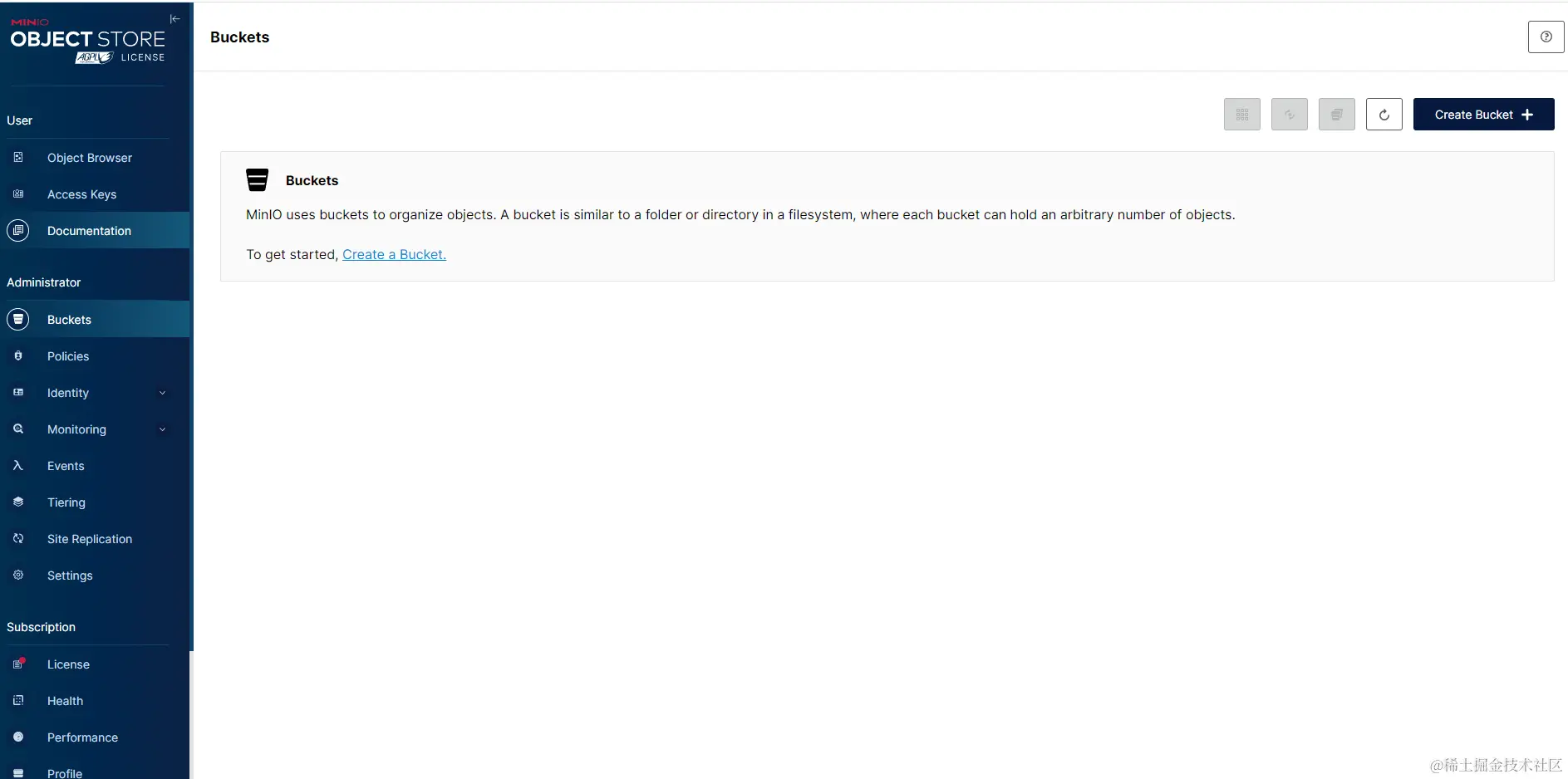Click the Access Keys sidebar icon
The width and height of the screenshot is (1568, 779).
tap(18, 194)
